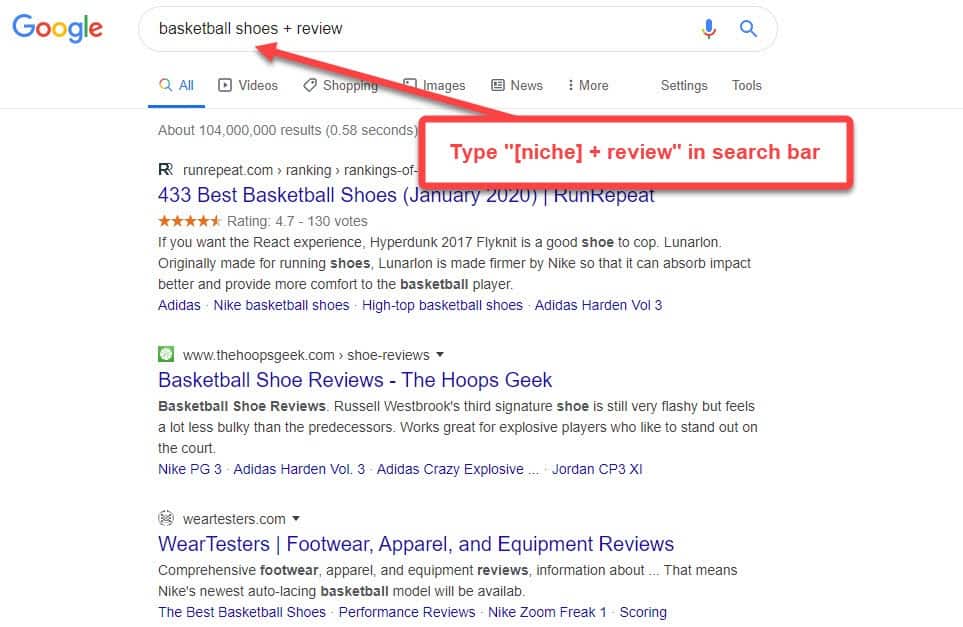Open Settings in the search menu
The image size is (963, 627).
tap(684, 85)
